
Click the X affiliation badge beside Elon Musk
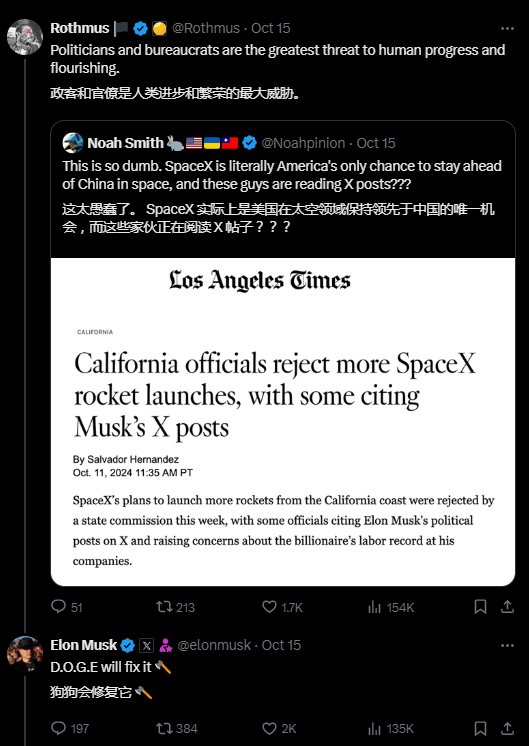pos(147,646)
